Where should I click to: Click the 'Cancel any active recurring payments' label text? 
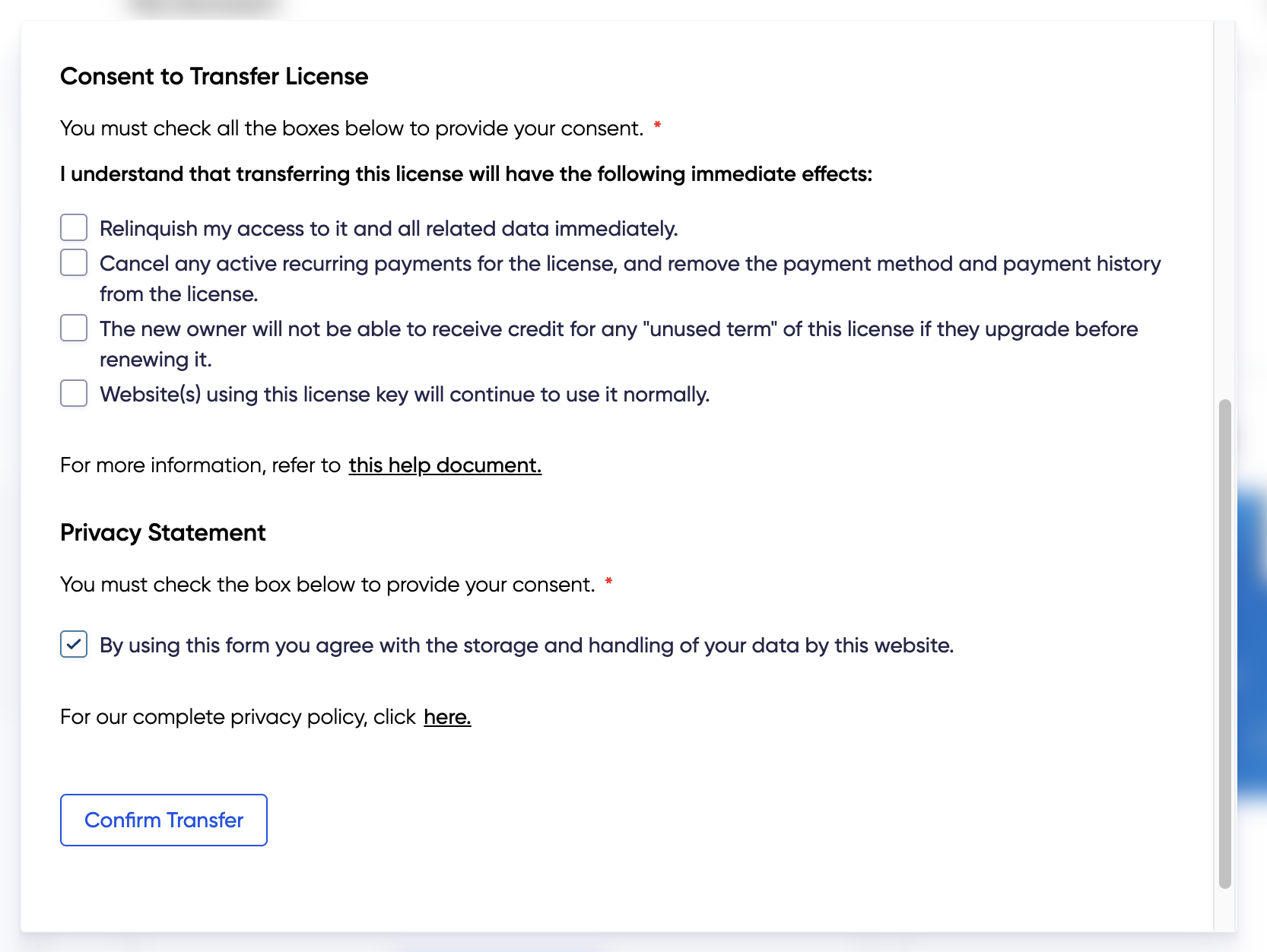click(x=630, y=264)
